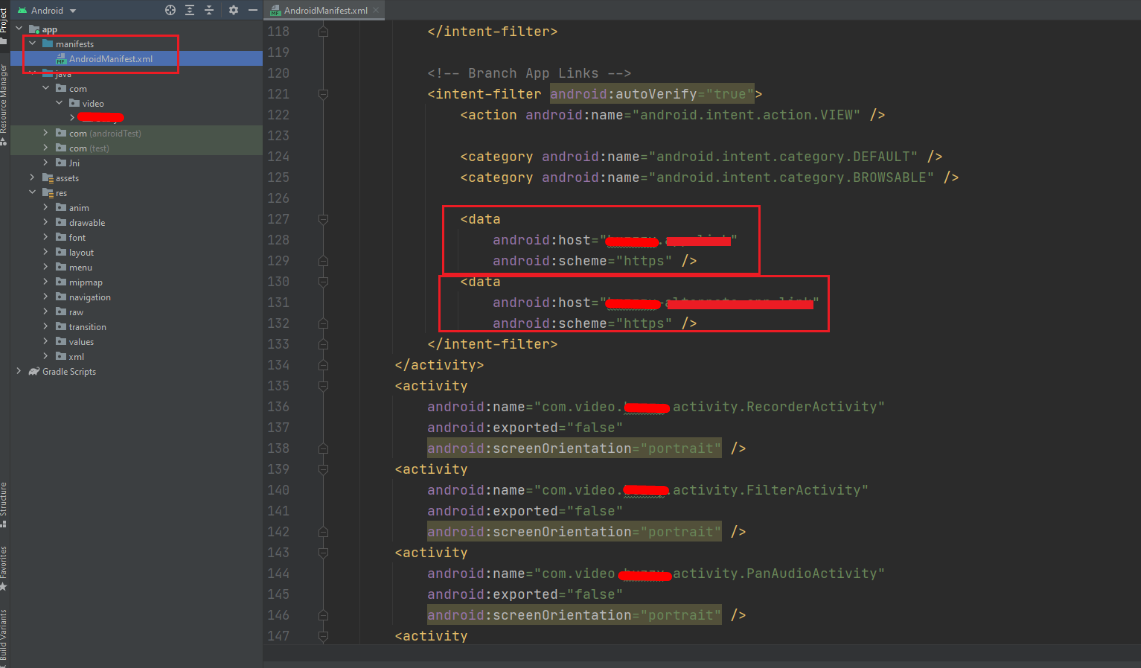Image resolution: width=1141 pixels, height=668 pixels.
Task: Switch to the AndroidManifest.xml editor tab
Action: click(x=323, y=10)
